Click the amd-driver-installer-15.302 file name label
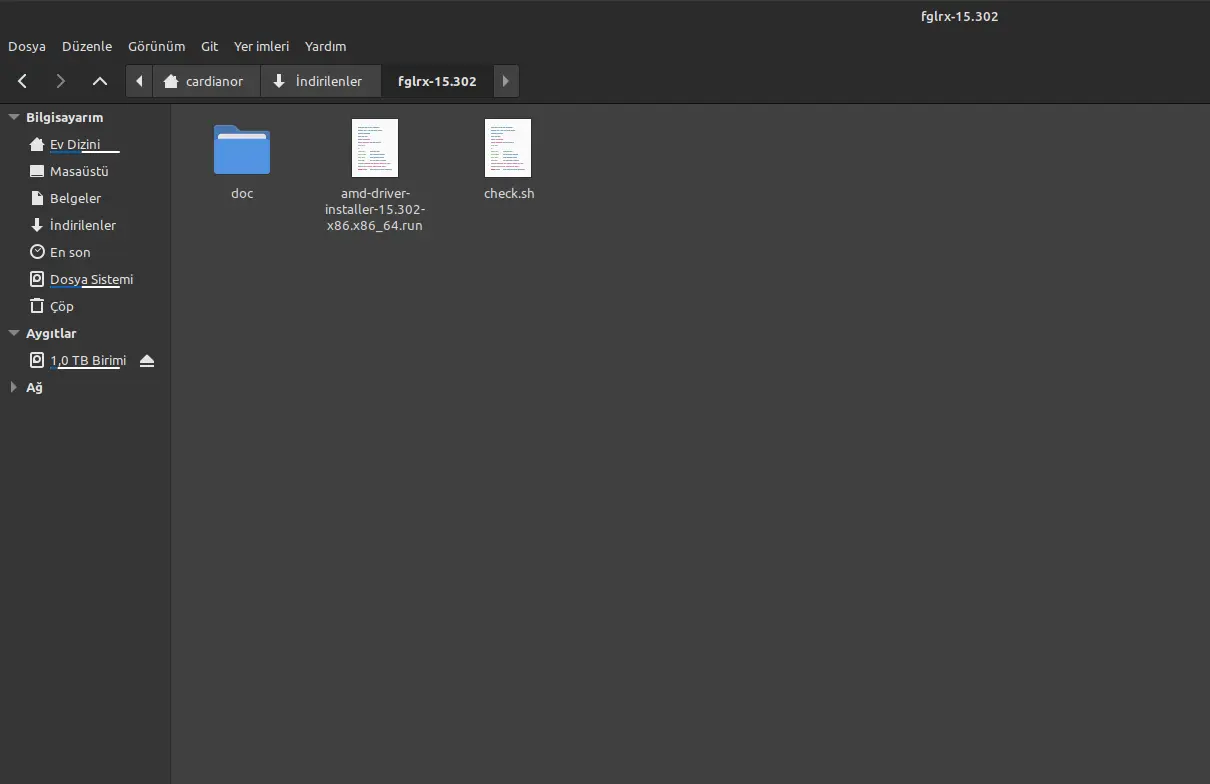This screenshot has height=784, width=1210. pos(375,209)
